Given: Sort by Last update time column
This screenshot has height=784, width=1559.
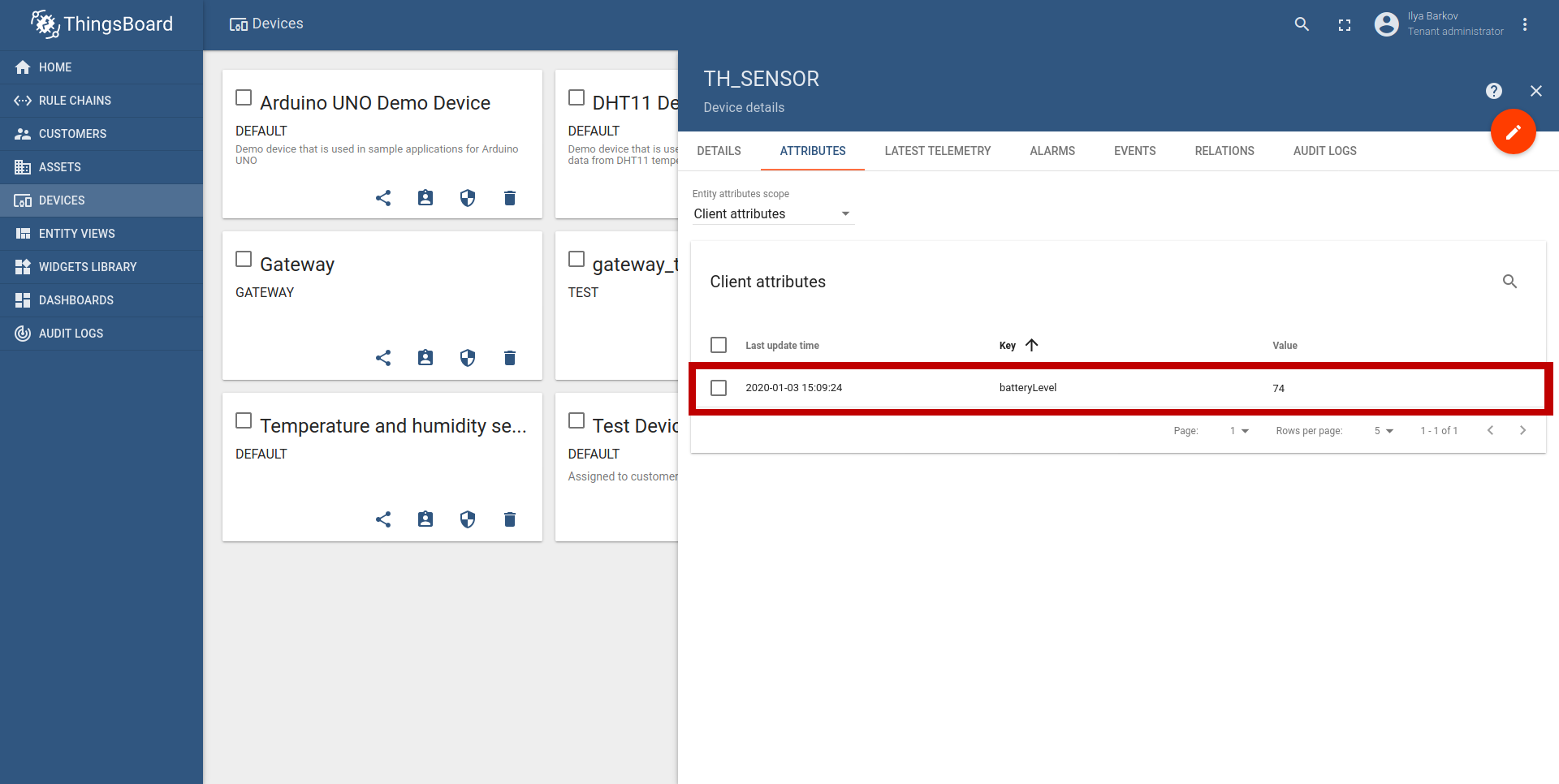Looking at the screenshot, I should point(782,346).
